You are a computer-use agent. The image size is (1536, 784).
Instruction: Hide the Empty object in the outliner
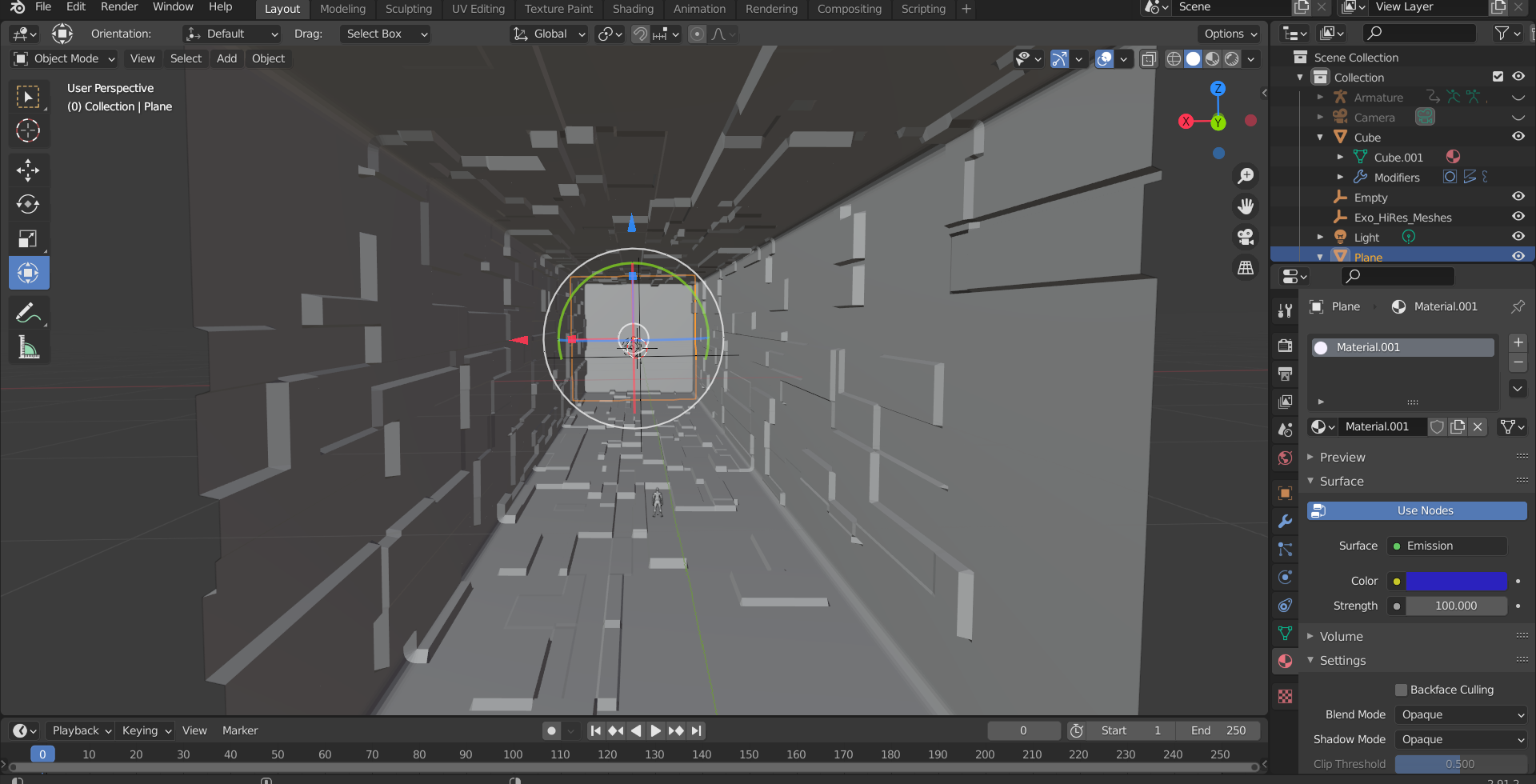1518,197
